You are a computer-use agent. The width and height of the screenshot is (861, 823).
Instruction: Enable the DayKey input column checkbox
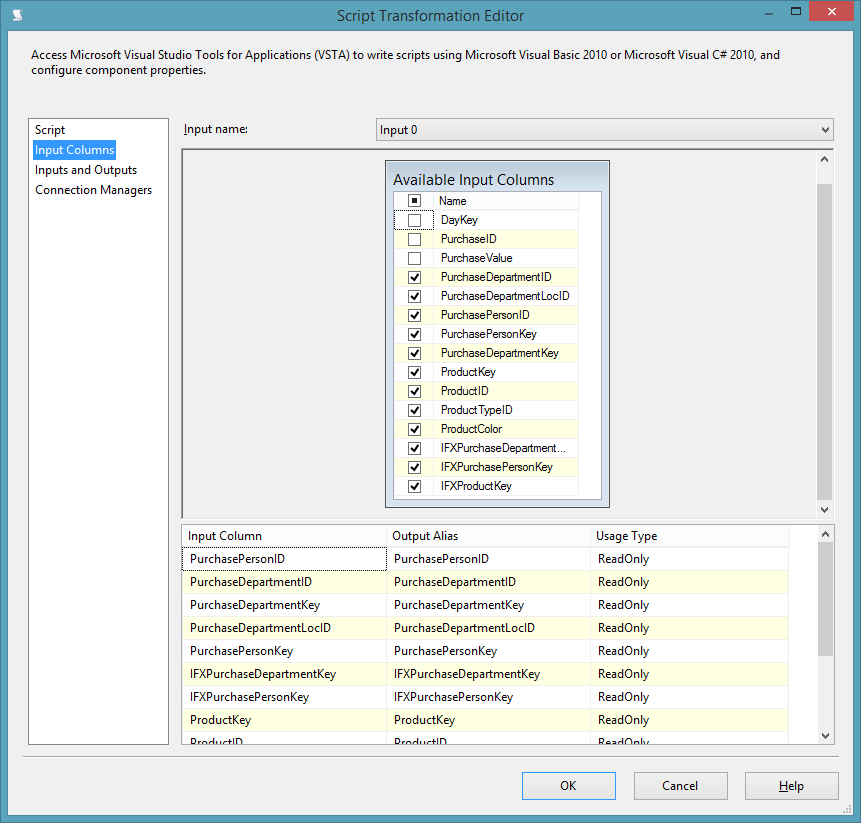[414, 219]
